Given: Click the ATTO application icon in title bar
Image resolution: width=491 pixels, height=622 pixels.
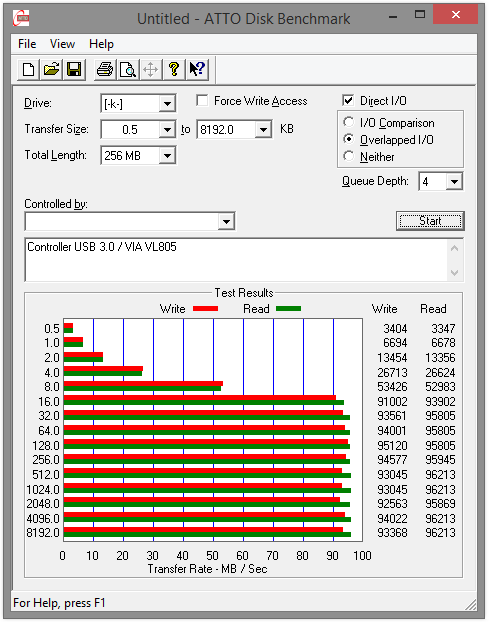Looking at the screenshot, I should coord(21,18).
